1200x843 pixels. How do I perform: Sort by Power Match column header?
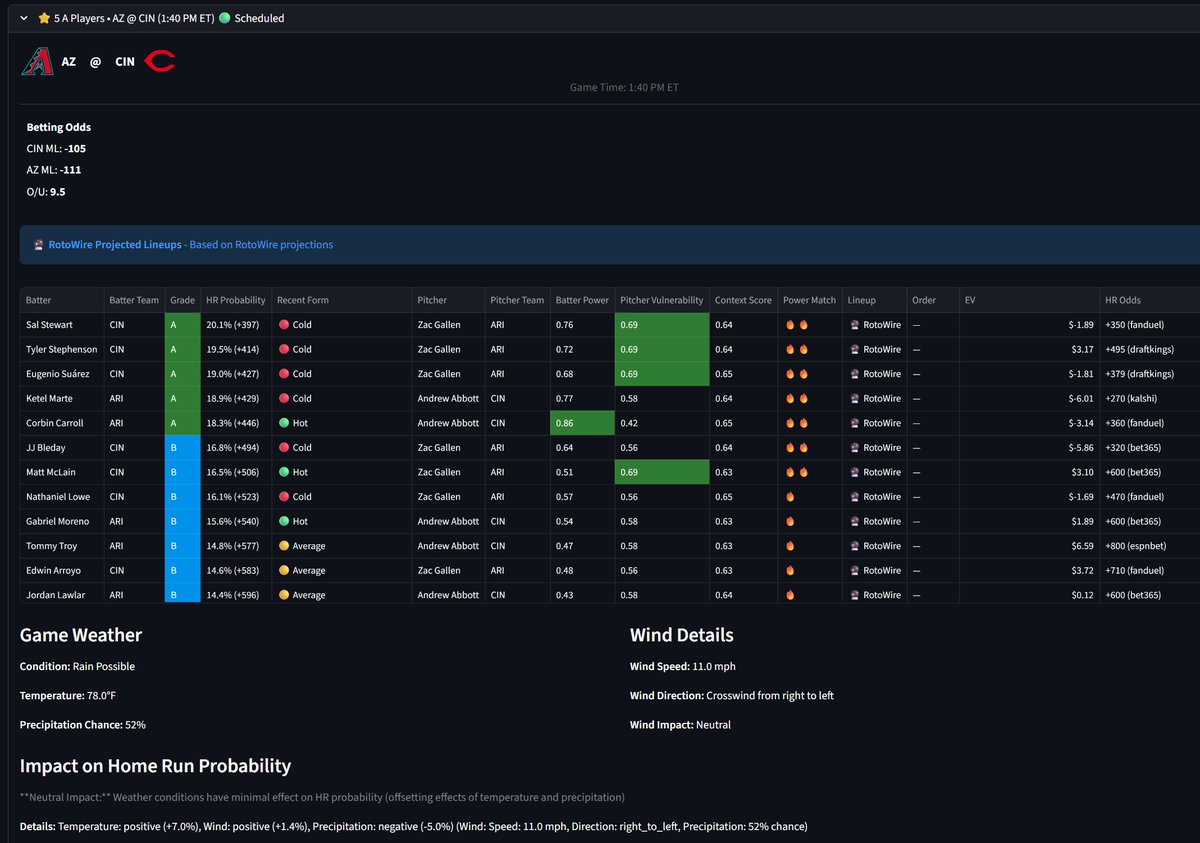coord(809,300)
